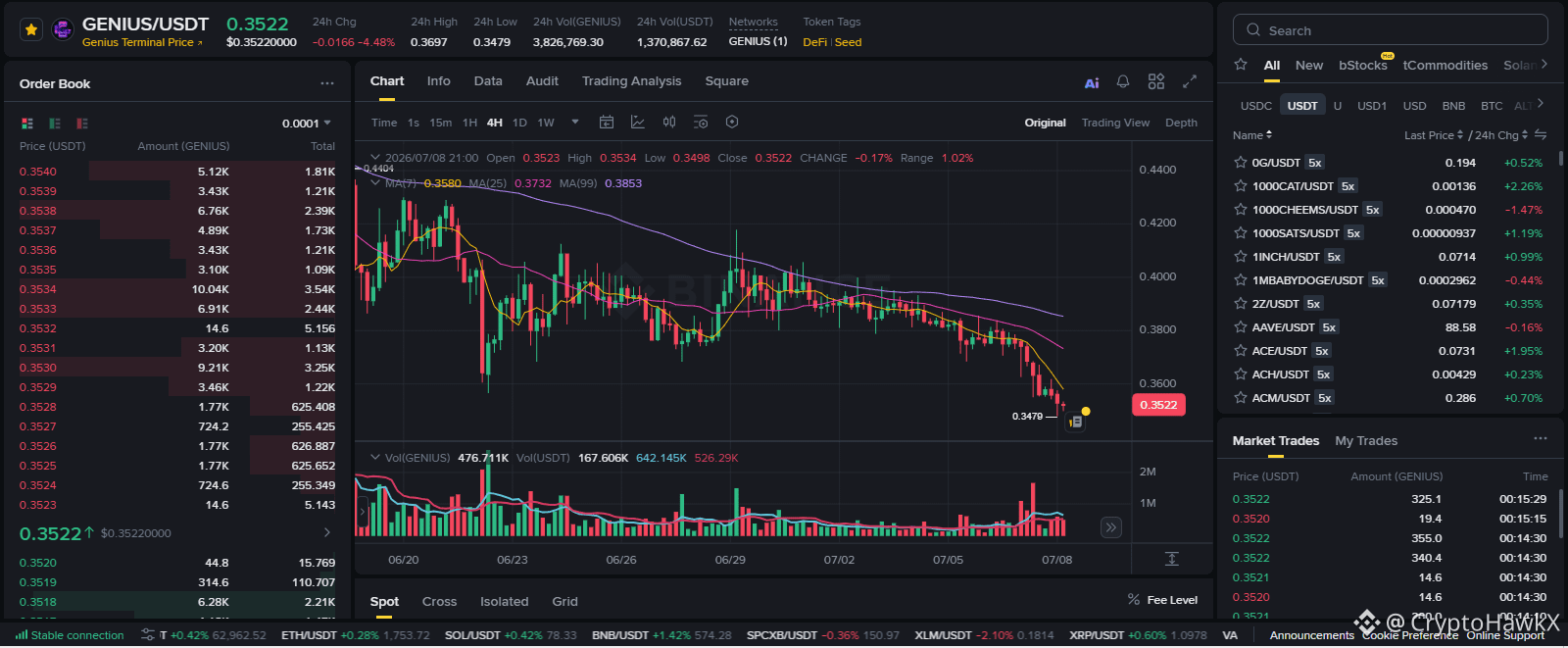Select the 1s time interval

click(x=414, y=123)
